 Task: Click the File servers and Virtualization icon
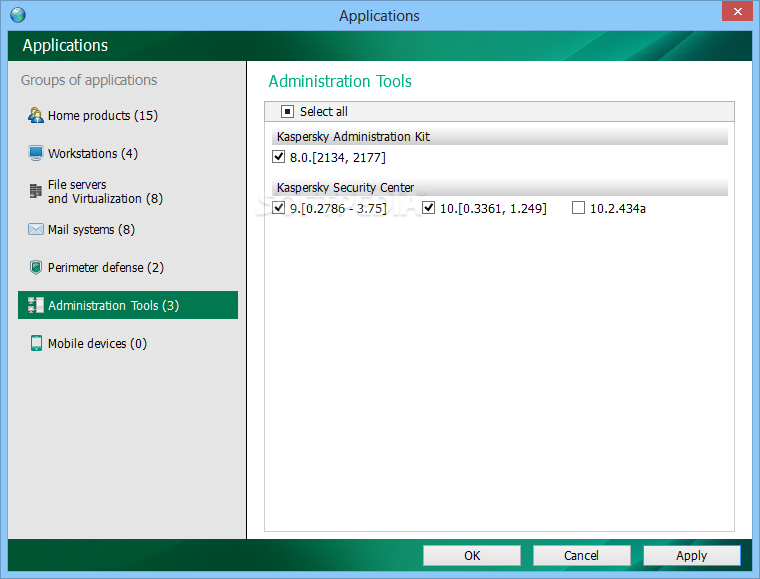[x=35, y=191]
